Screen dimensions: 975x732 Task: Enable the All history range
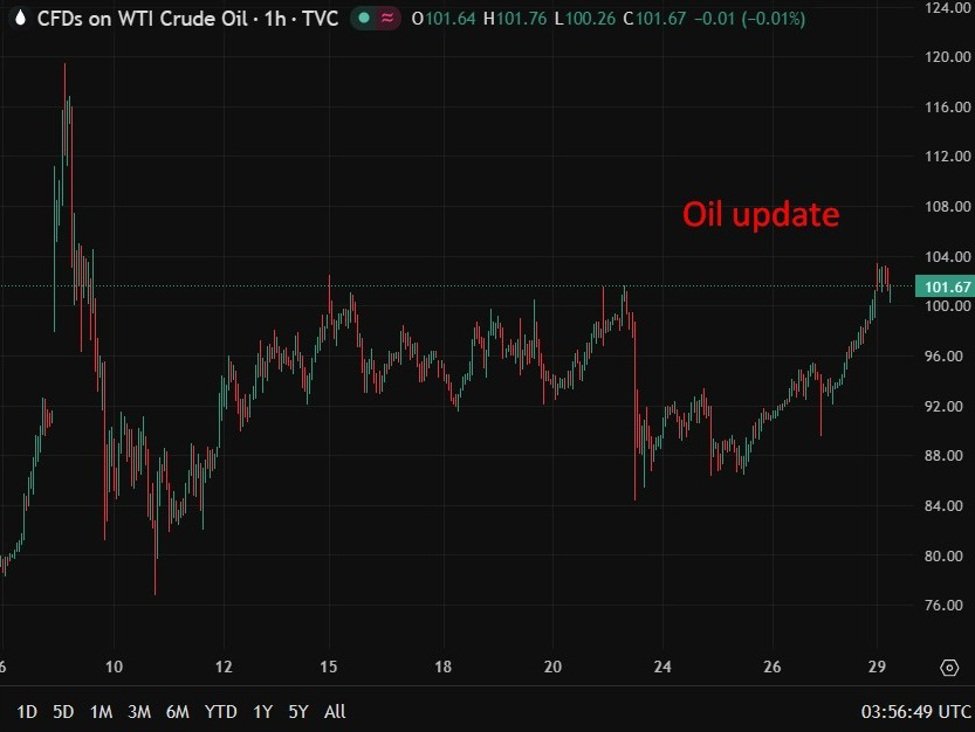[334, 712]
